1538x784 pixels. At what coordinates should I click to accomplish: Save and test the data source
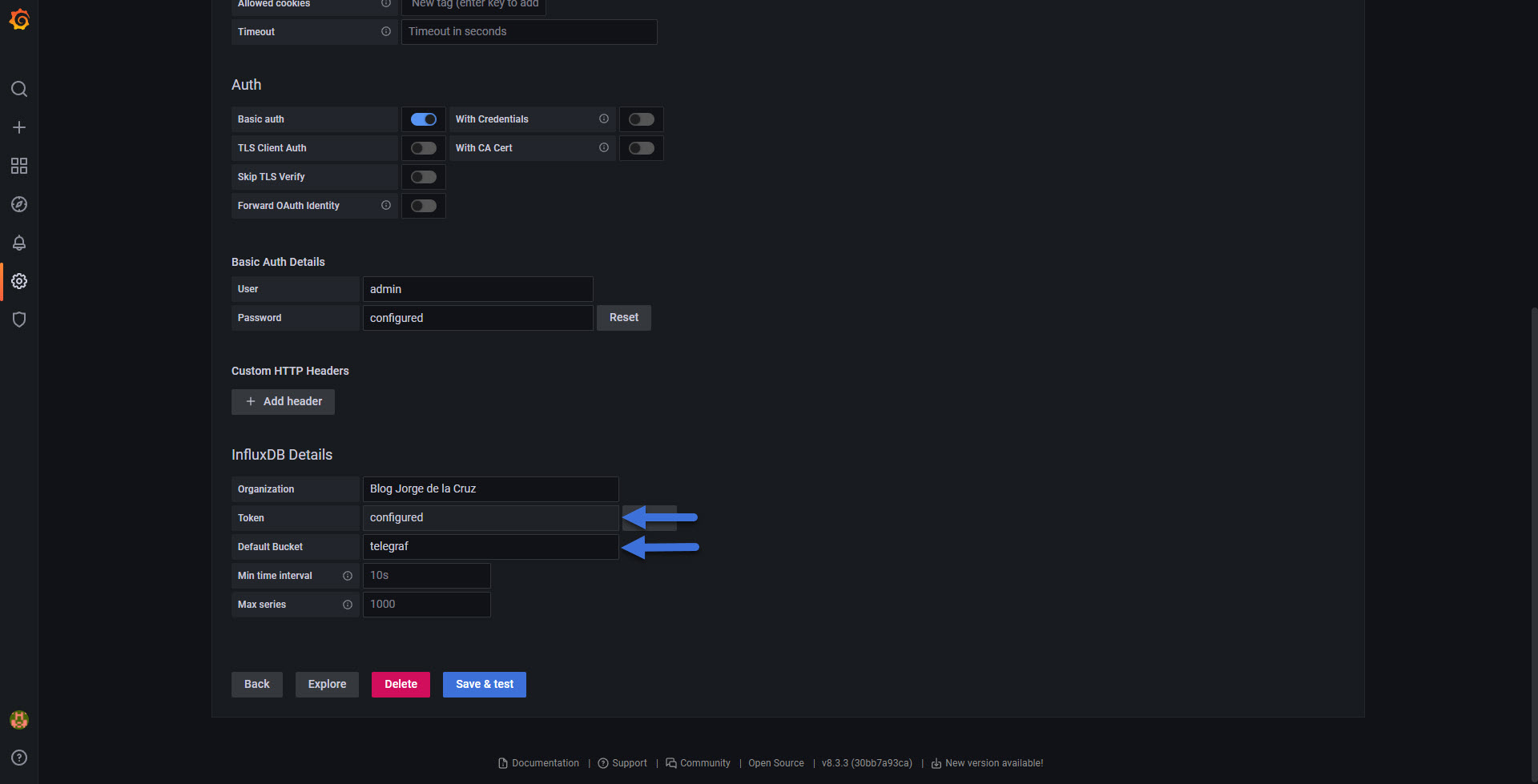tap(485, 685)
